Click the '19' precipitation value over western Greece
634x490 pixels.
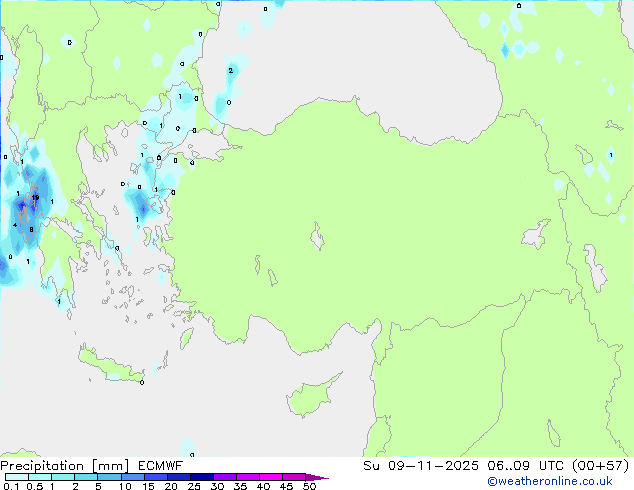[35, 198]
